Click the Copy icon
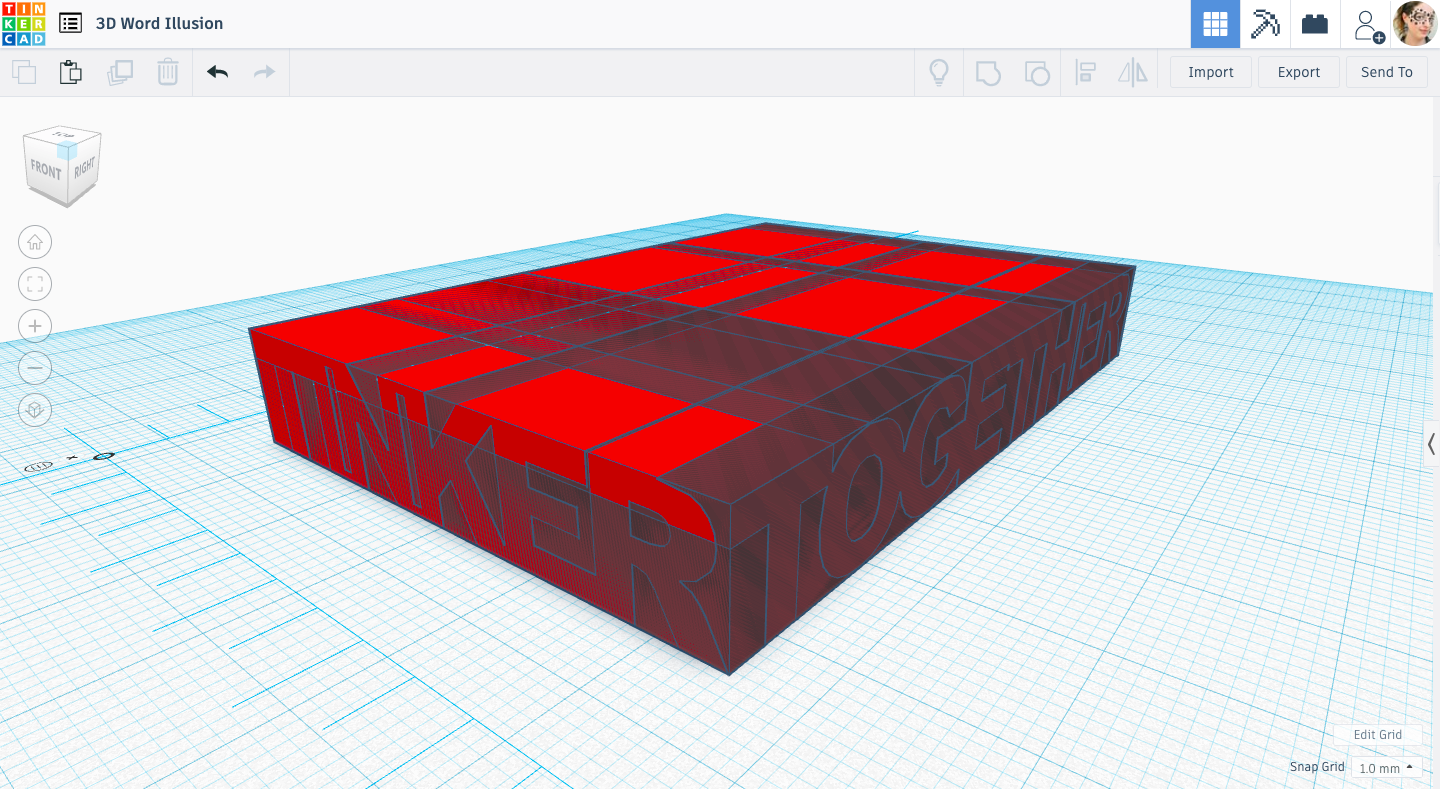 tap(24, 72)
